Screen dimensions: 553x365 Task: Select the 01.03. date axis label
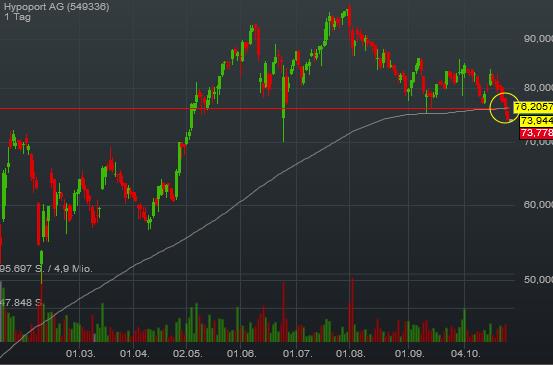[80, 354]
